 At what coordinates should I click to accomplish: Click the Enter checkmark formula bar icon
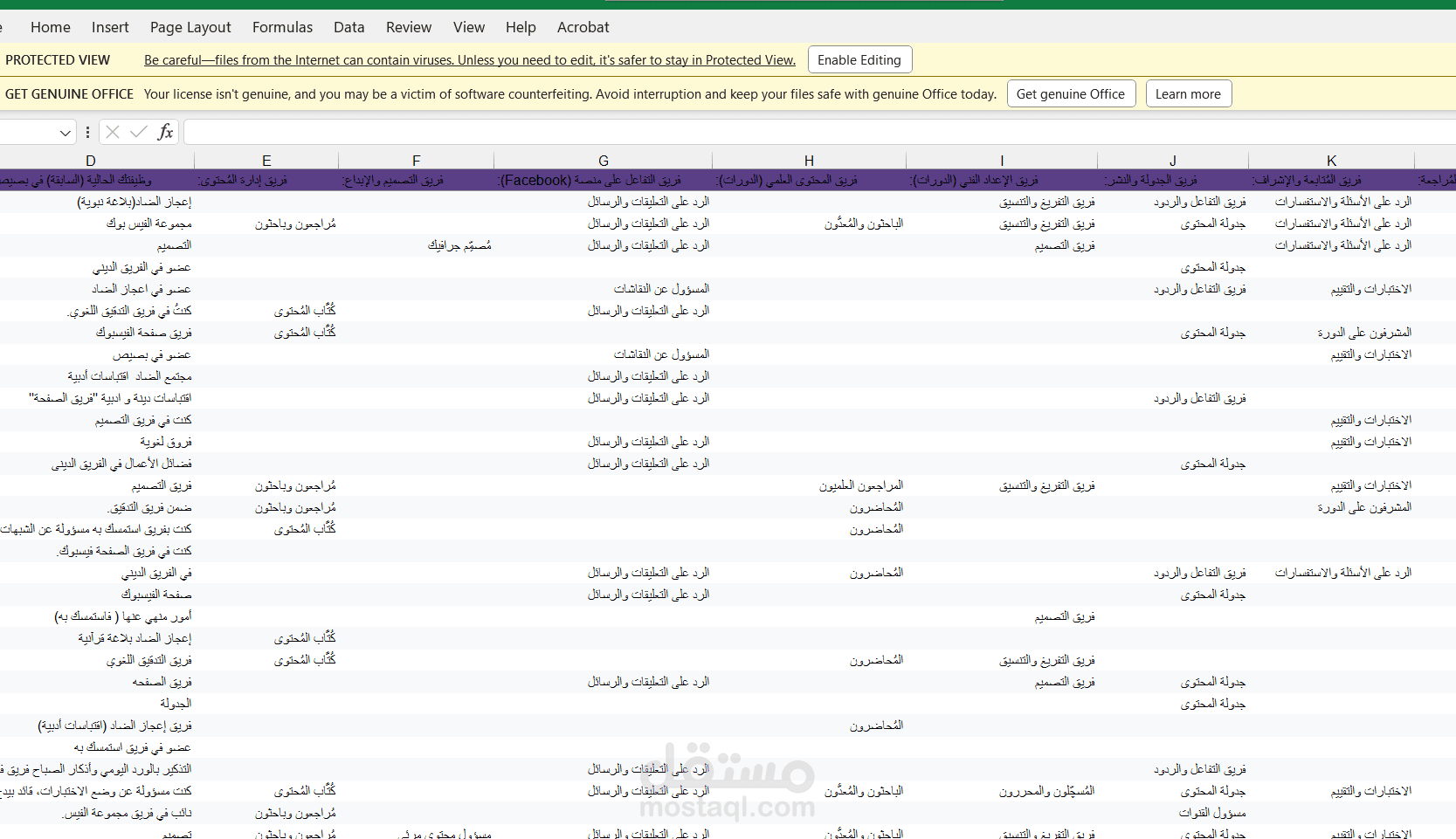click(138, 132)
